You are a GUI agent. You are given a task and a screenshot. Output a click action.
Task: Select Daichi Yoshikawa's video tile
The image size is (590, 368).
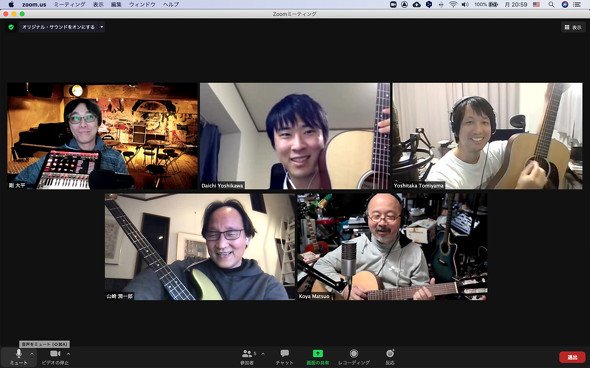[295, 136]
